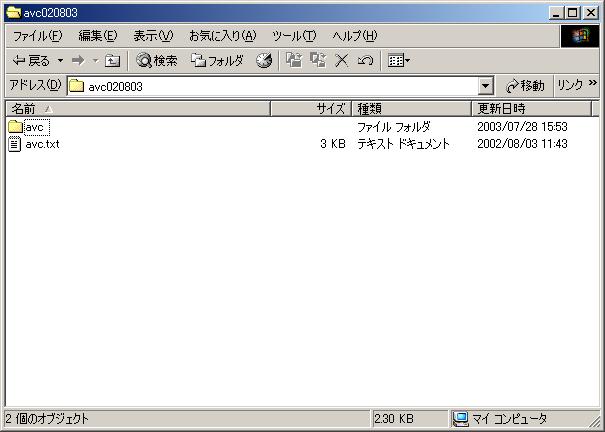Expand the address bar dropdown arrow
Viewport: 605px width, 432px height.
(x=486, y=86)
